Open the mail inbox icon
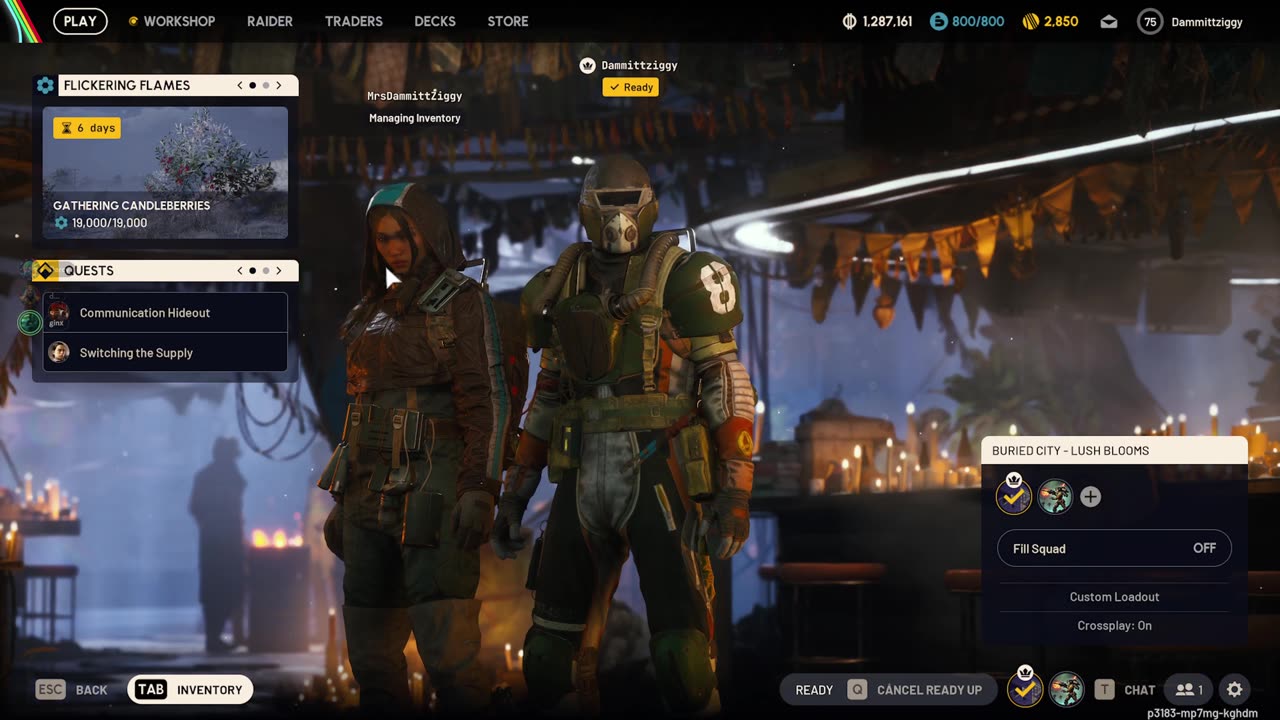Screen dimensions: 1280x720 tap(1109, 22)
